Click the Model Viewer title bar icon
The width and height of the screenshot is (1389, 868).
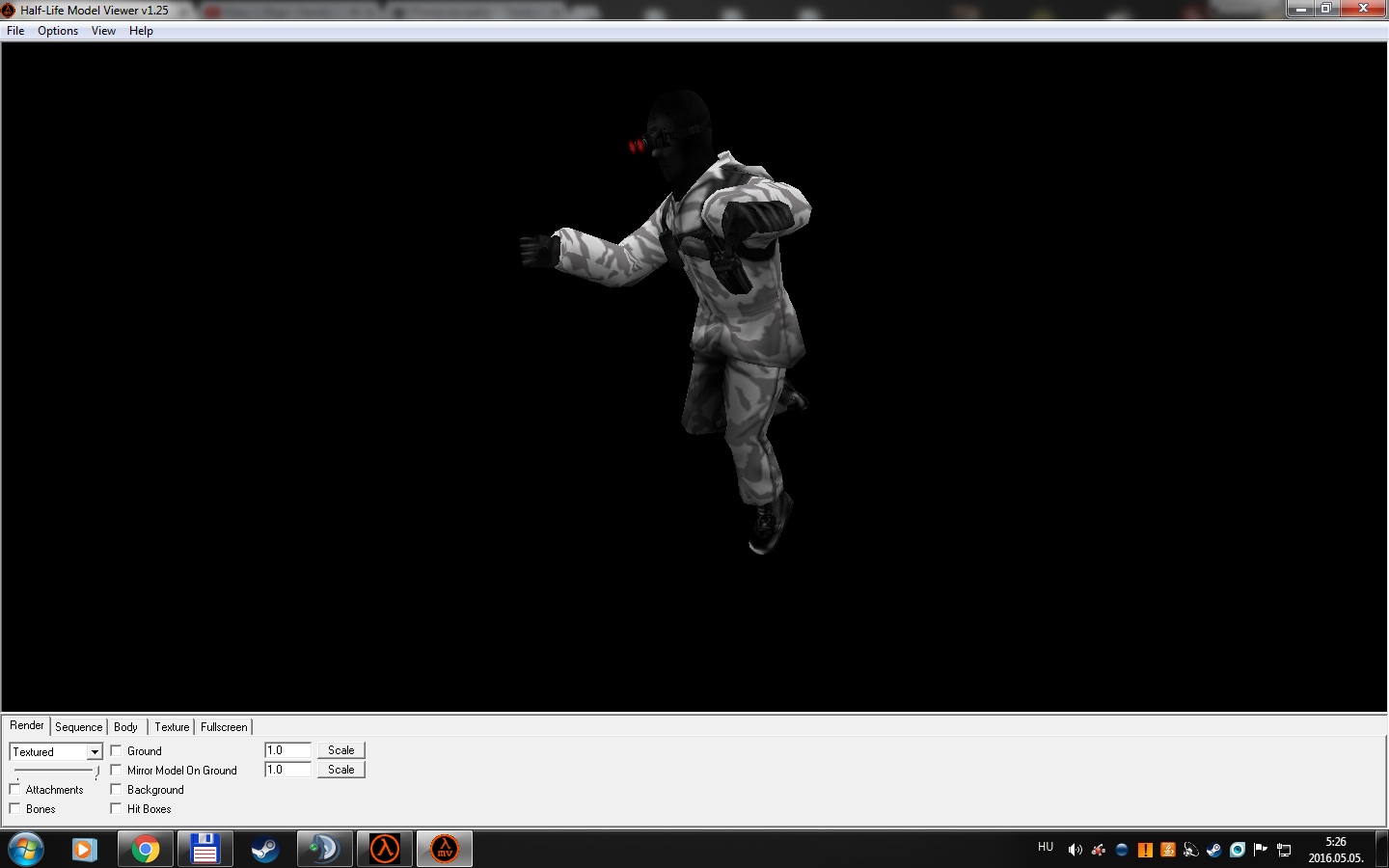[x=9, y=10]
